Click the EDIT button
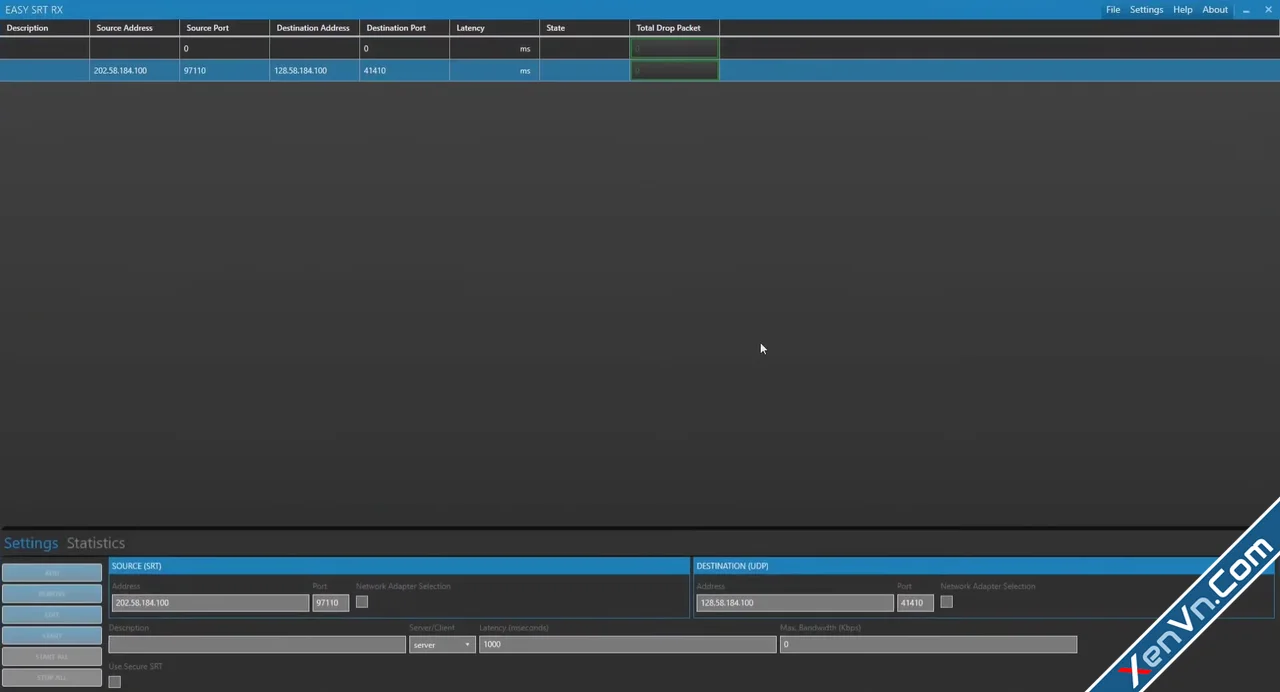 click(x=52, y=615)
